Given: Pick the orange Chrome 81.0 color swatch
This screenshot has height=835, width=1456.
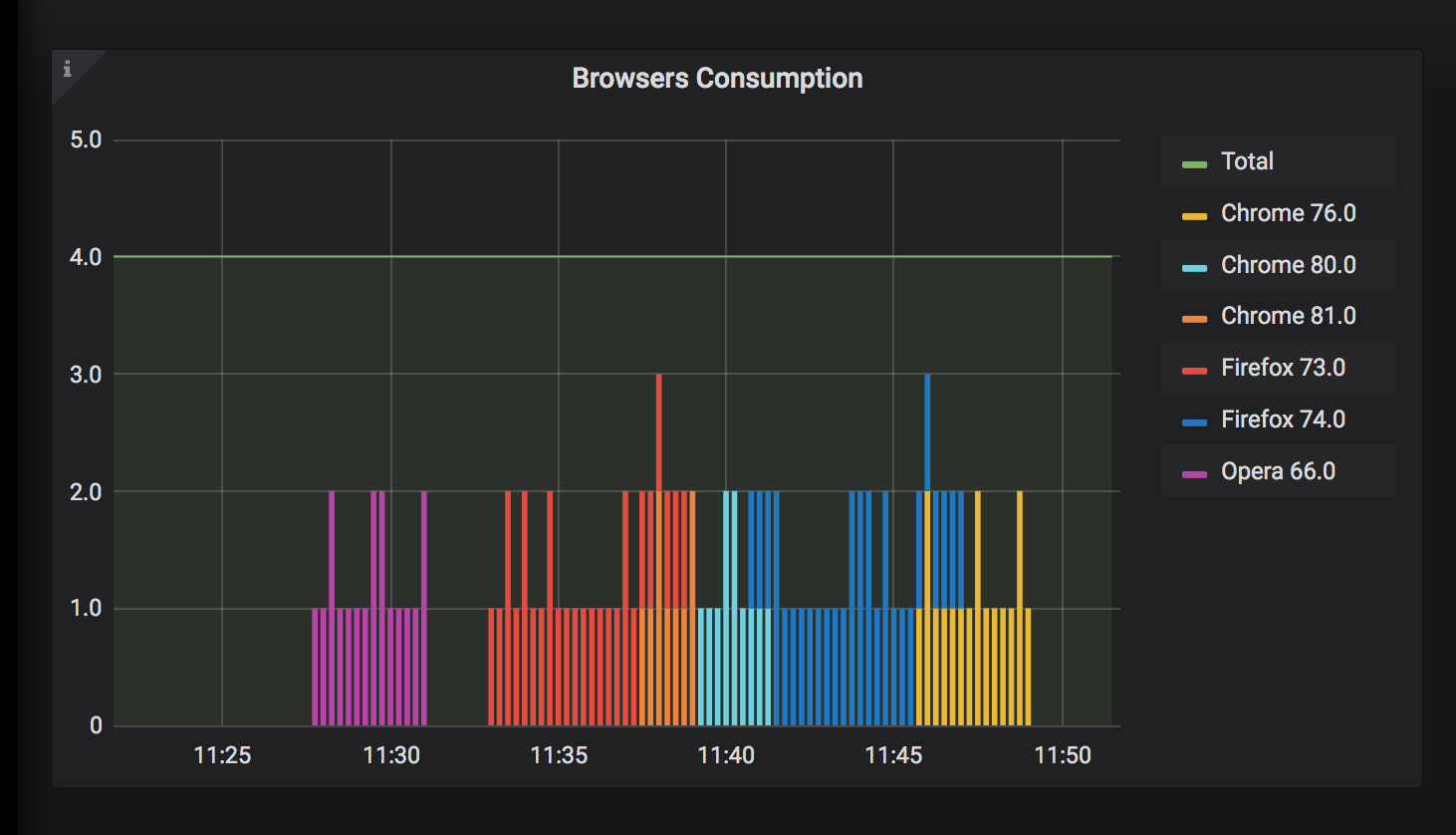Looking at the screenshot, I should coord(1194,319).
